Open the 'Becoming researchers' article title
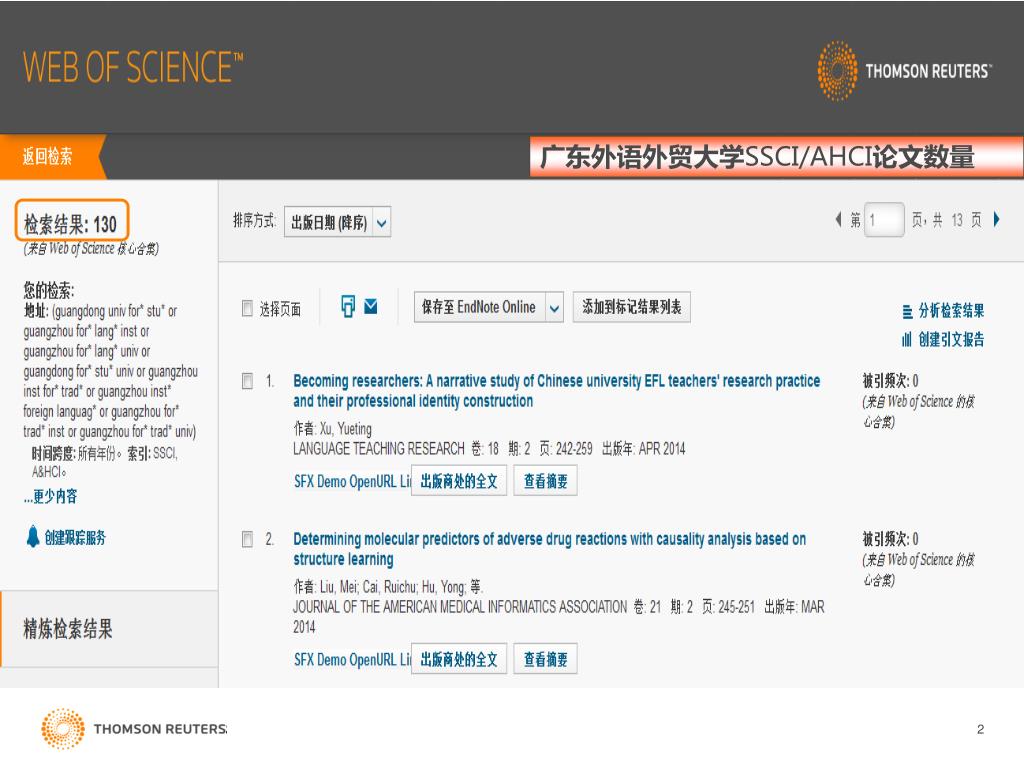The image size is (1024, 768). [556, 391]
